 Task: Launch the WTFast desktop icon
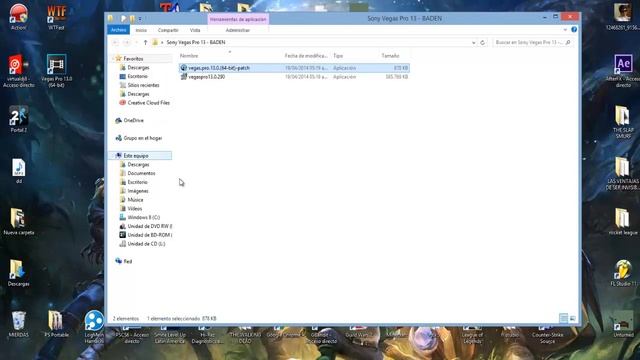[x=56, y=17]
